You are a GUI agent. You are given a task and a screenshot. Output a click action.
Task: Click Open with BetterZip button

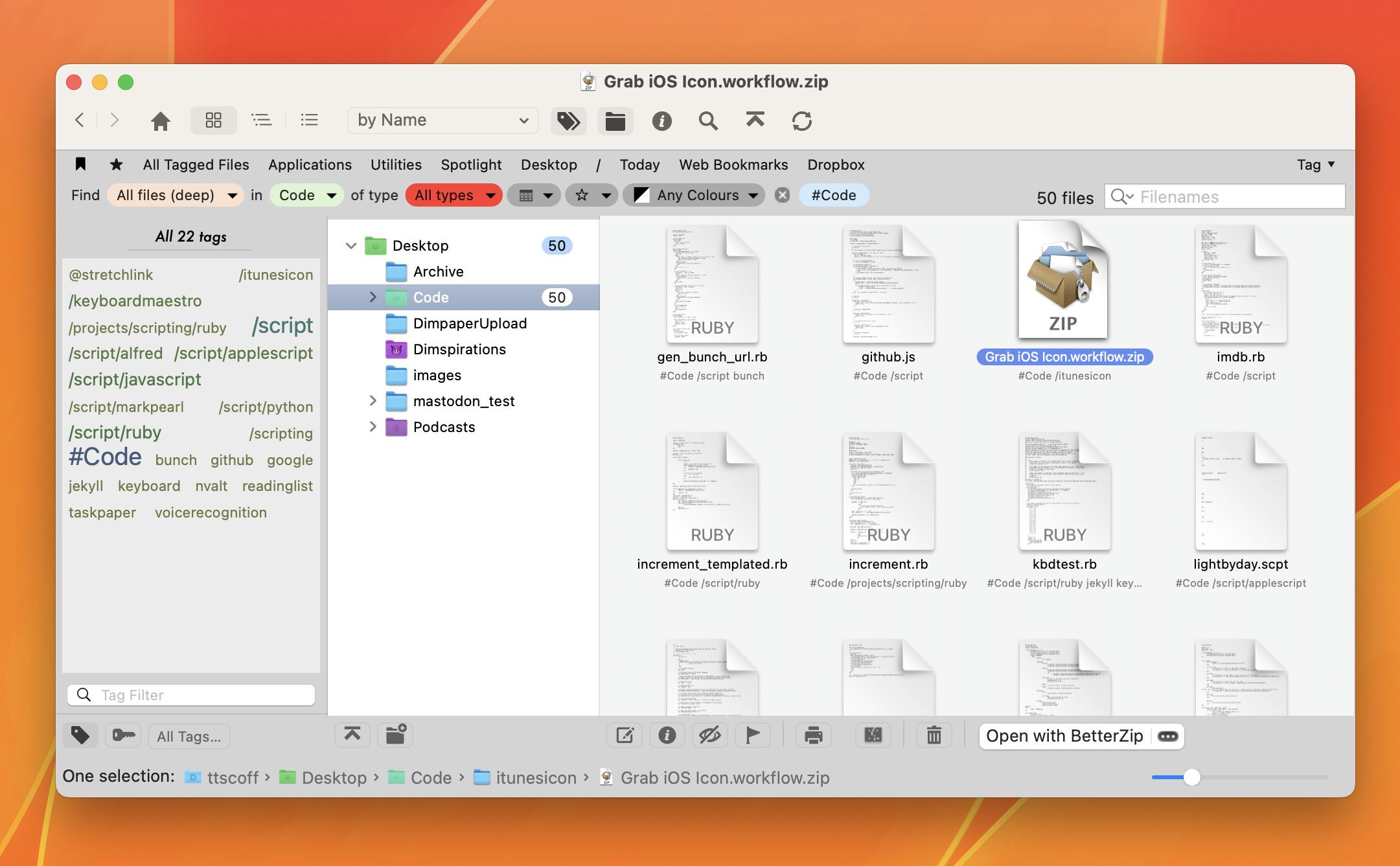point(1064,736)
